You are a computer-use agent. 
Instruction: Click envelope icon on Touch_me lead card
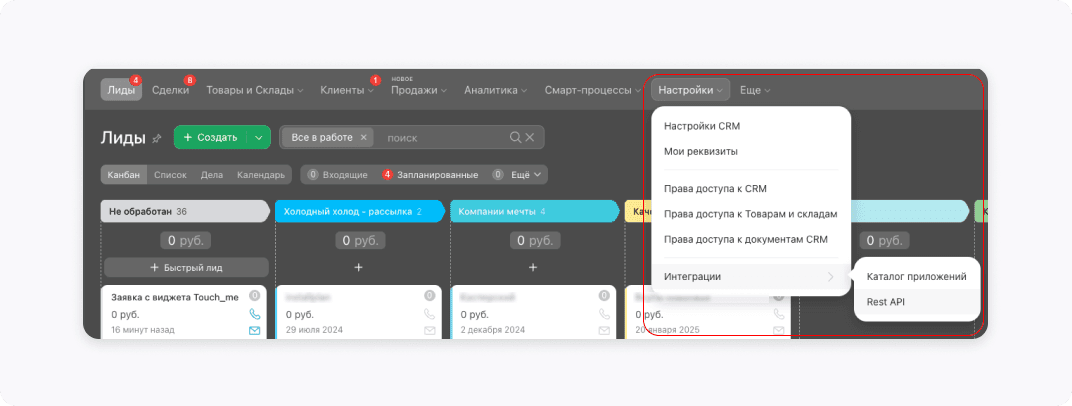254,330
